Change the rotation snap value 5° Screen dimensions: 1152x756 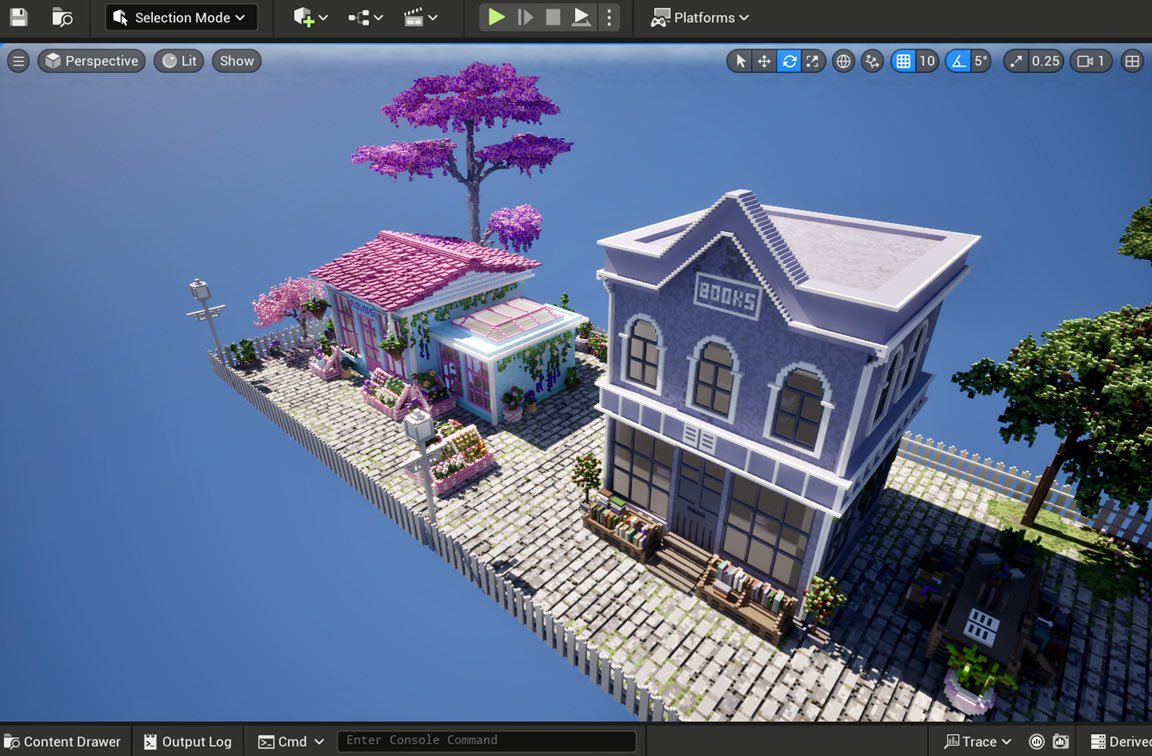coord(981,61)
